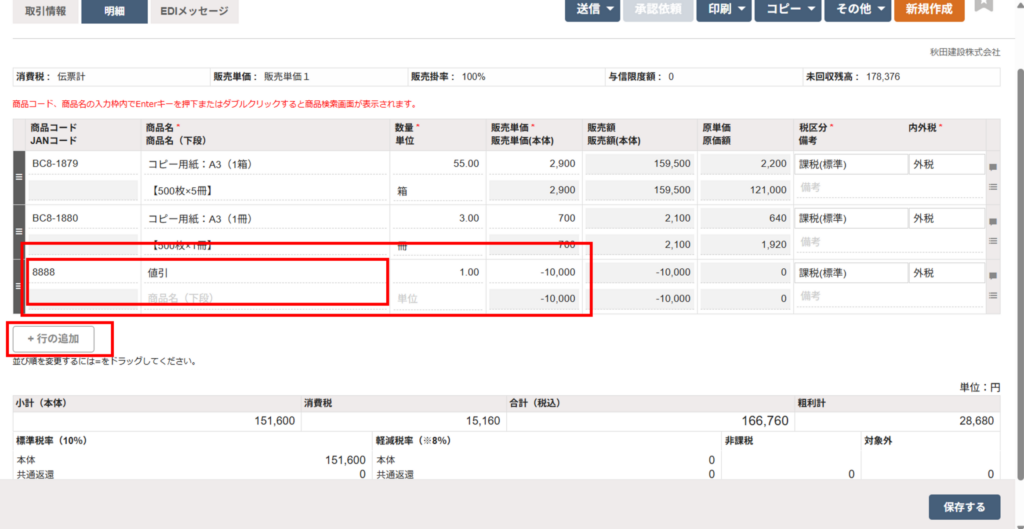Click drag handle of the 値引 row
Viewport: 1024px width, 529px height.
pyautogui.click(x=17, y=285)
